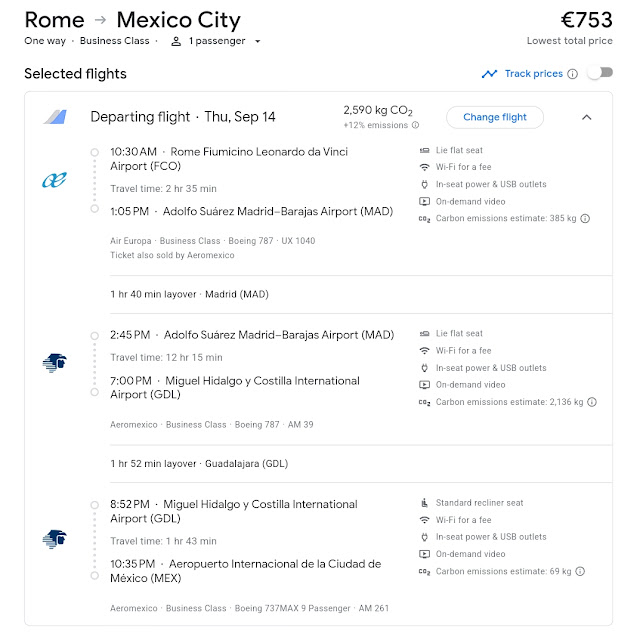The height and width of the screenshot is (634, 640).
Task: Open the Track prices info icon
Action: [572, 74]
